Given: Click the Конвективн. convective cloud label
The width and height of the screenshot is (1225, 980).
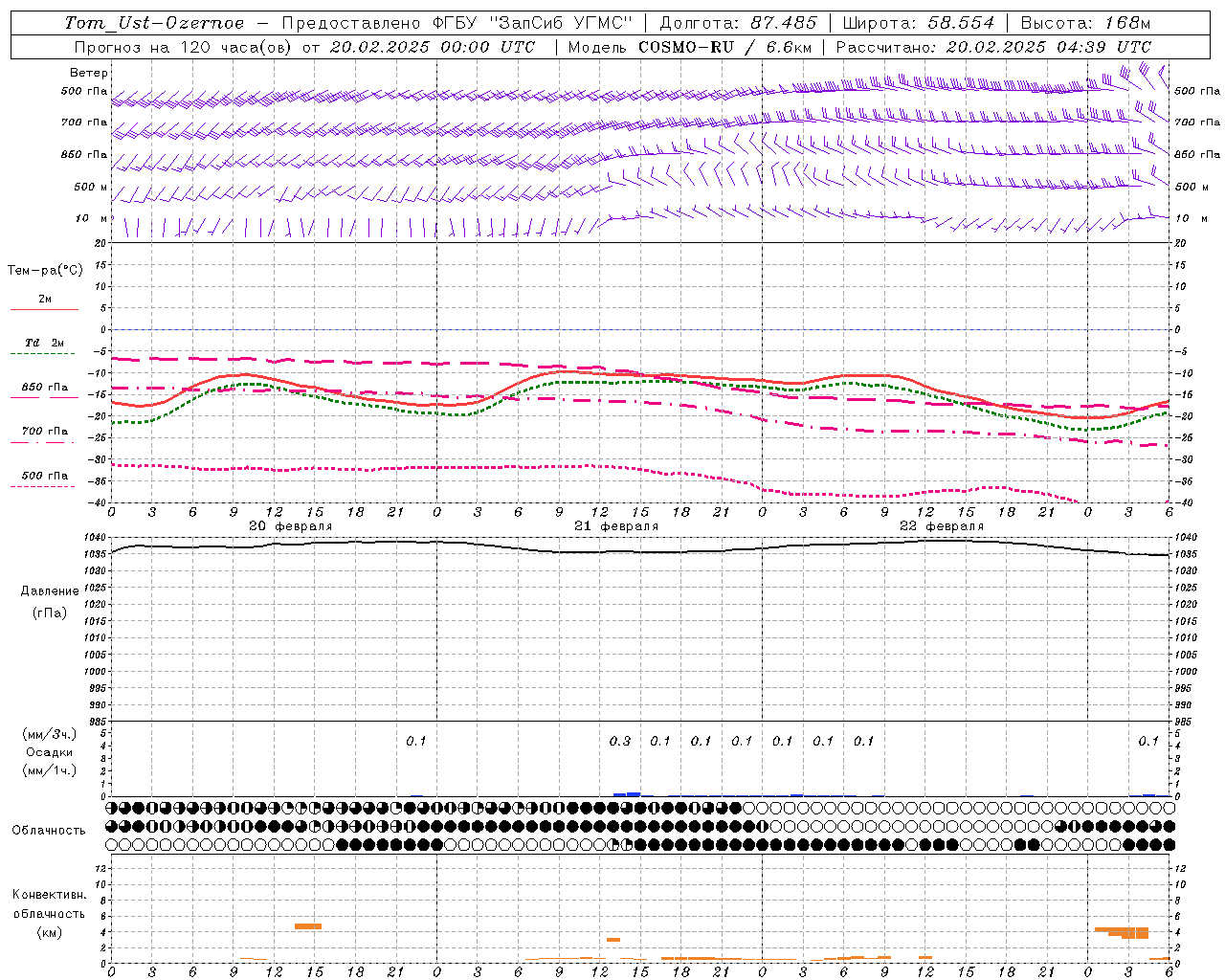Looking at the screenshot, I should (50, 895).
